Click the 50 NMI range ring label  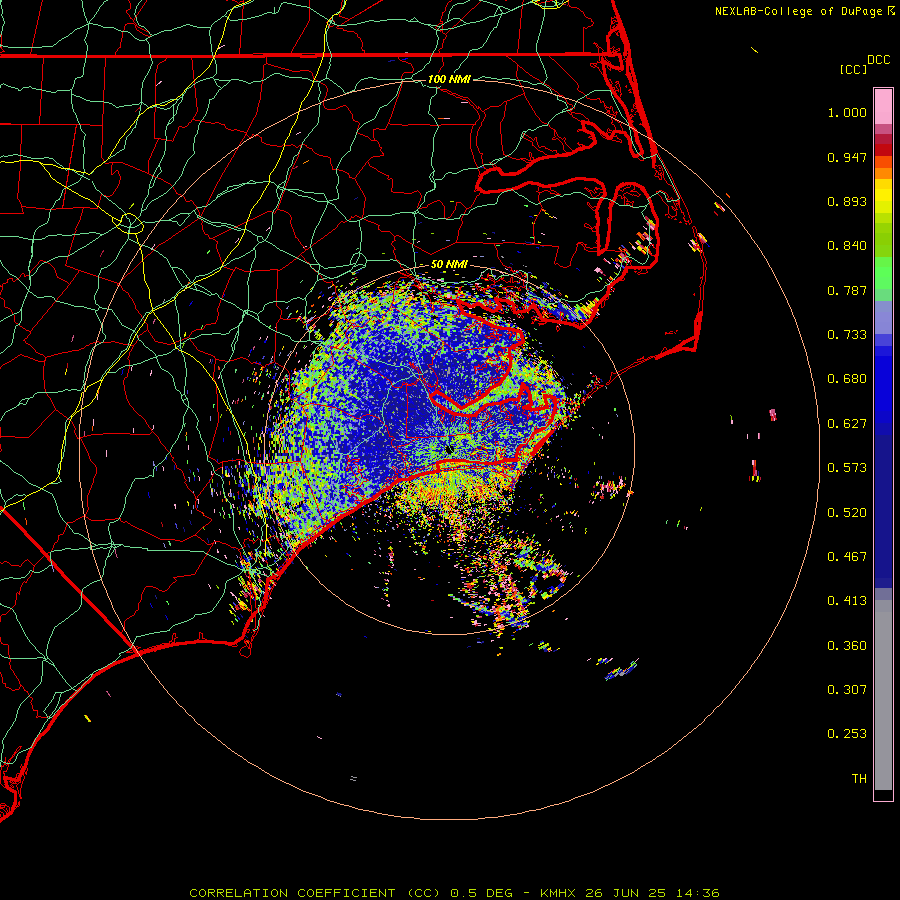click(449, 264)
